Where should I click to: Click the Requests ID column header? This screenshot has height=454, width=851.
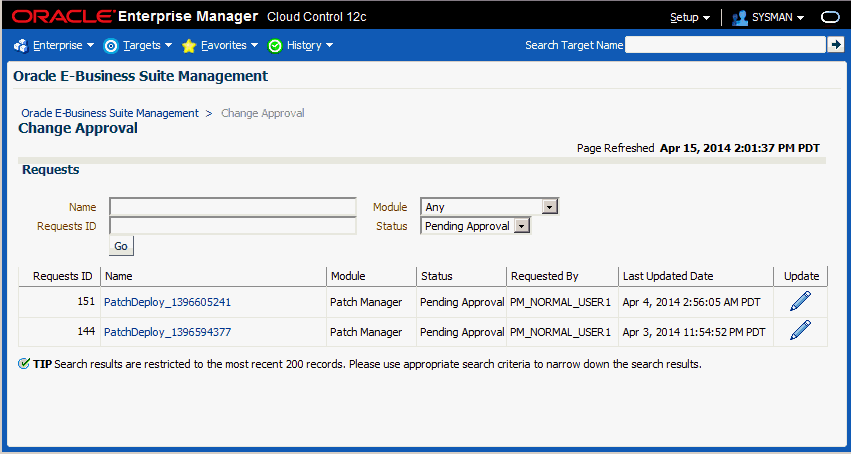pos(60,276)
